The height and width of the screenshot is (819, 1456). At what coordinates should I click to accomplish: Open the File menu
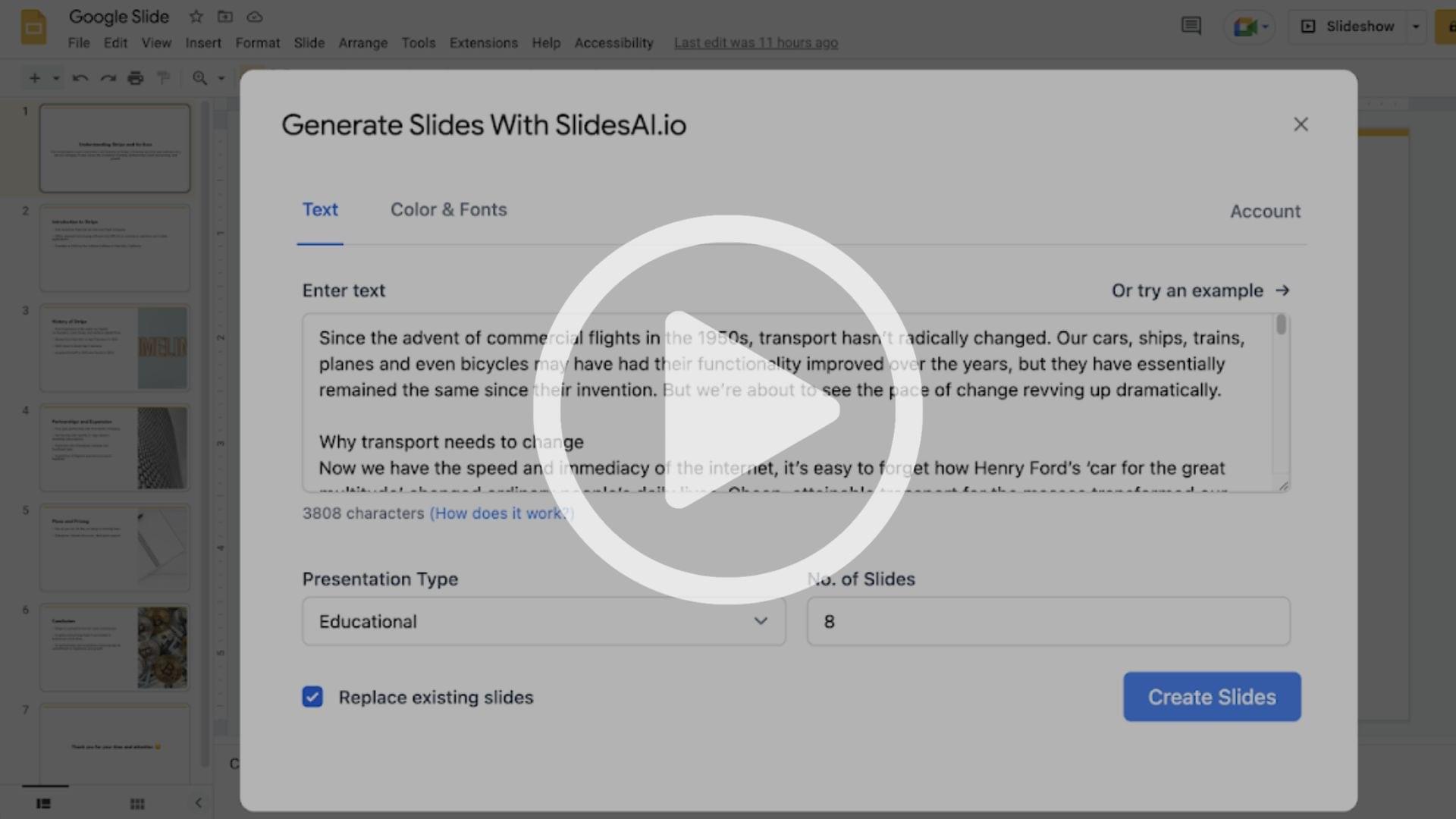pos(79,42)
